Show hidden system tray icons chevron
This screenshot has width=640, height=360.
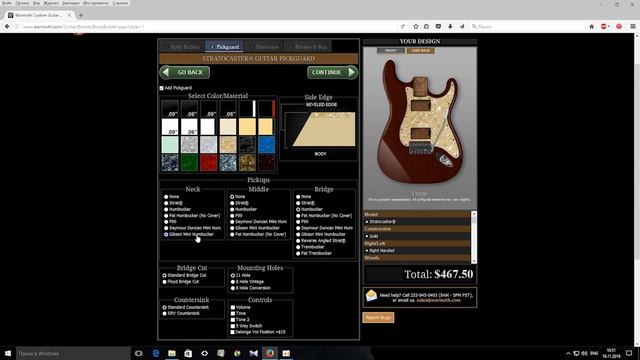pyautogui.click(x=568, y=353)
